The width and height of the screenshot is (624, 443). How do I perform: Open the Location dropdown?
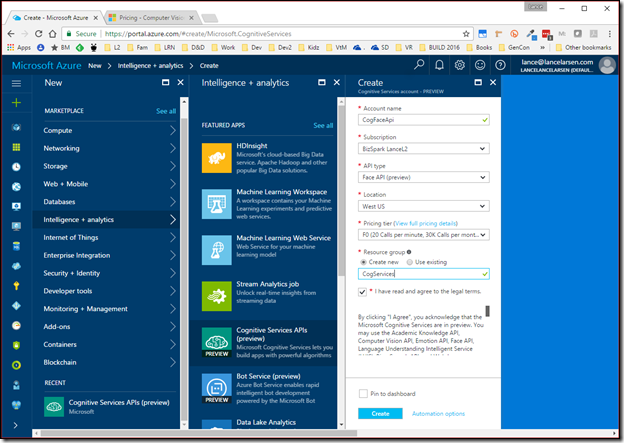coord(423,206)
